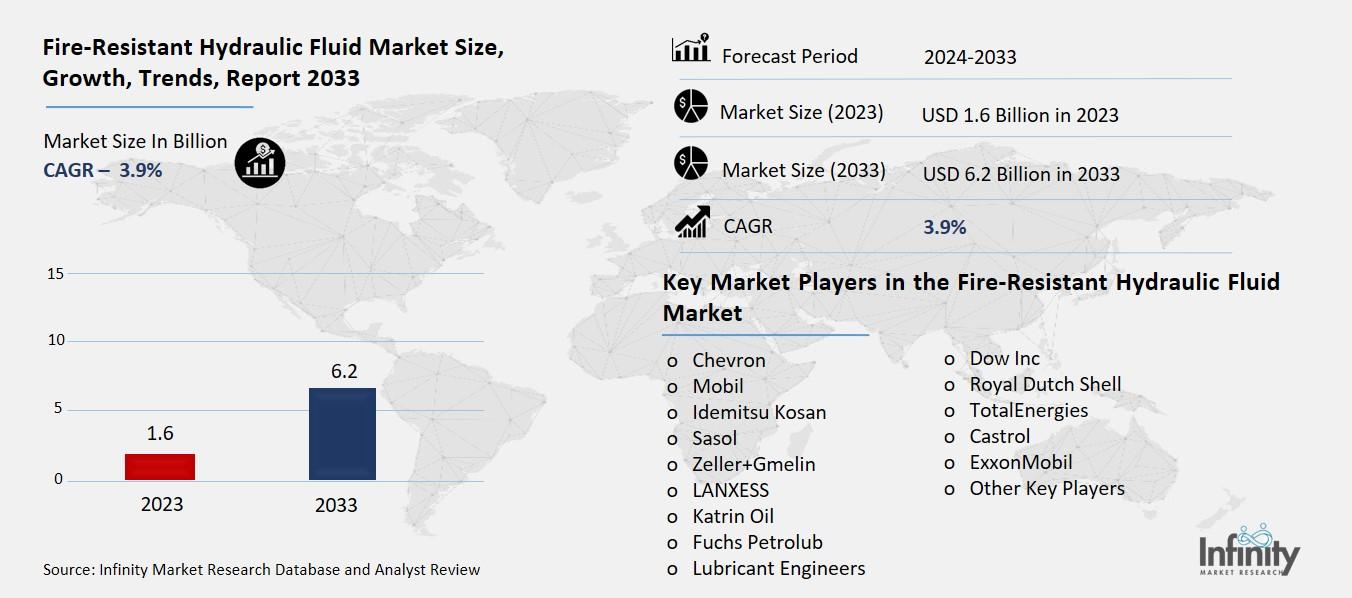This screenshot has height=598, width=1352.
Task: Click the CAGR growth arrow icon
Action: point(692,222)
